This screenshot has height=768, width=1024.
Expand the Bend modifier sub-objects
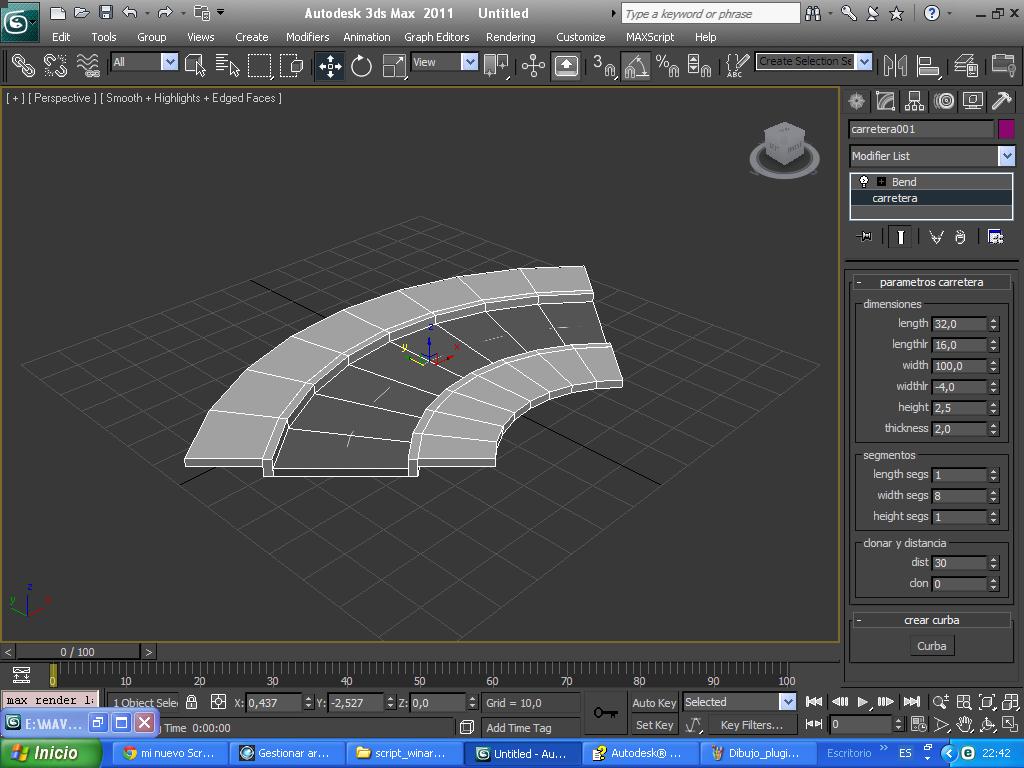click(x=881, y=182)
